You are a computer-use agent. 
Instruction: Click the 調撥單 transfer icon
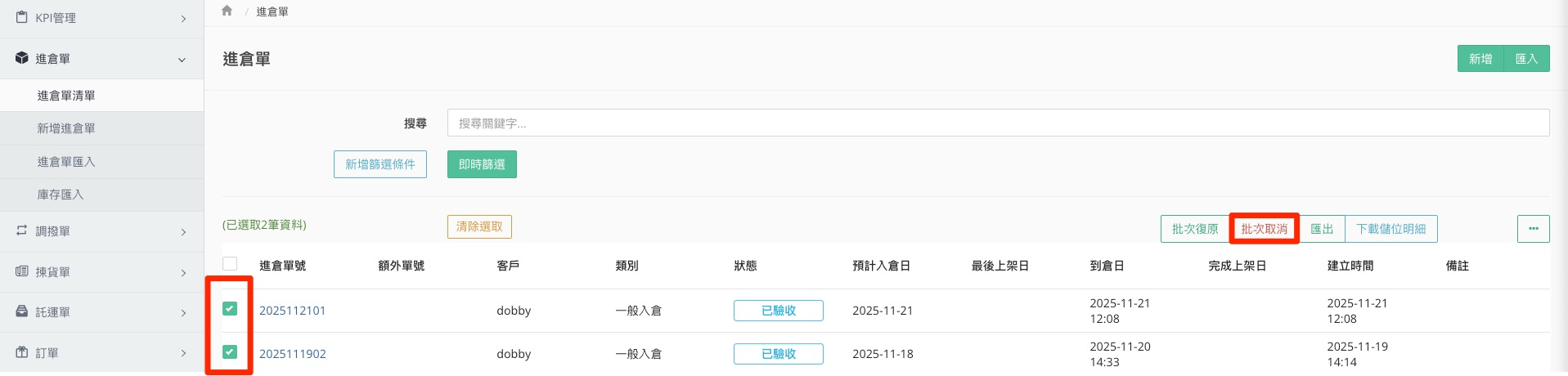pyautogui.click(x=22, y=231)
